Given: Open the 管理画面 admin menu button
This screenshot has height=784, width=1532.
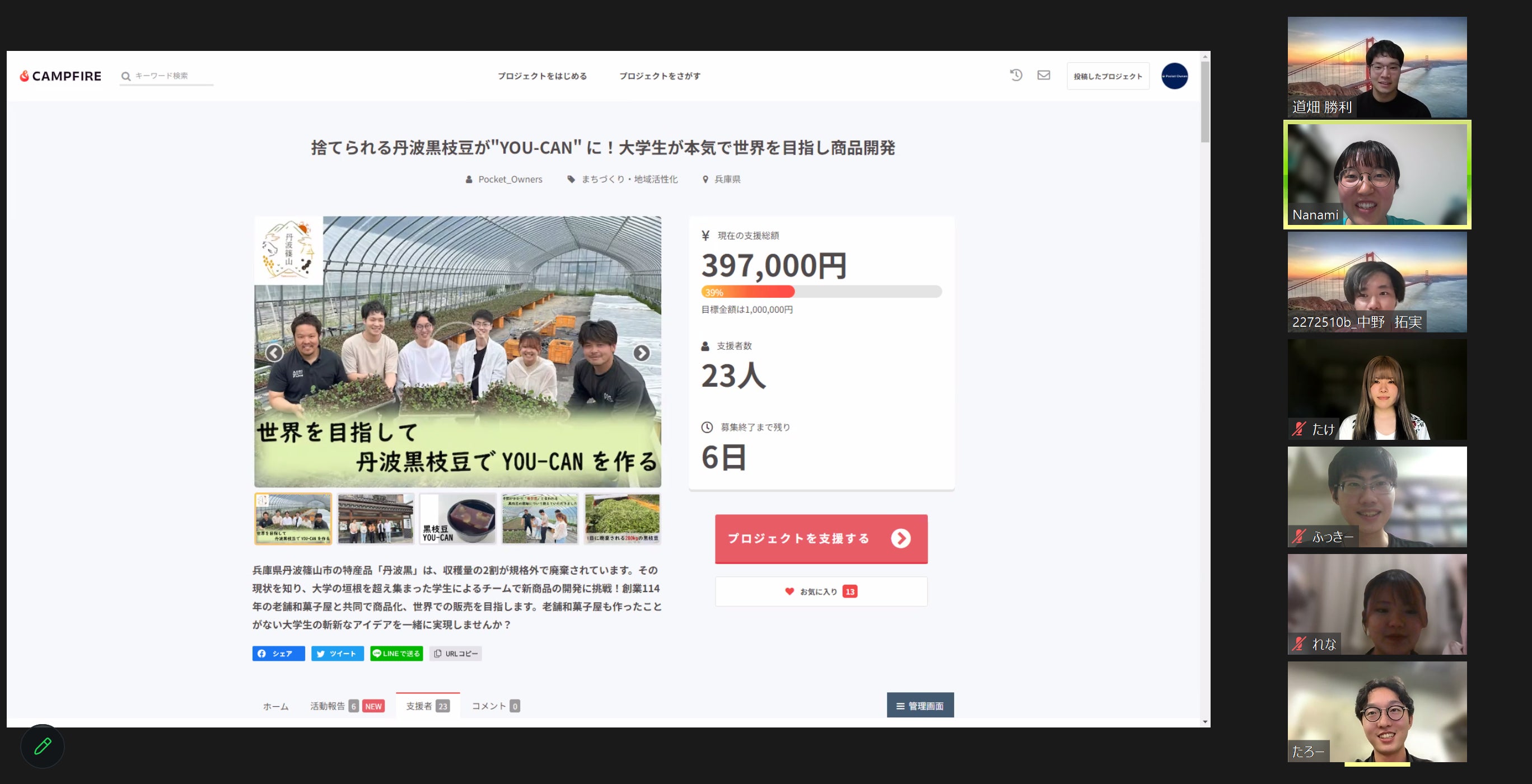Looking at the screenshot, I should [x=920, y=706].
